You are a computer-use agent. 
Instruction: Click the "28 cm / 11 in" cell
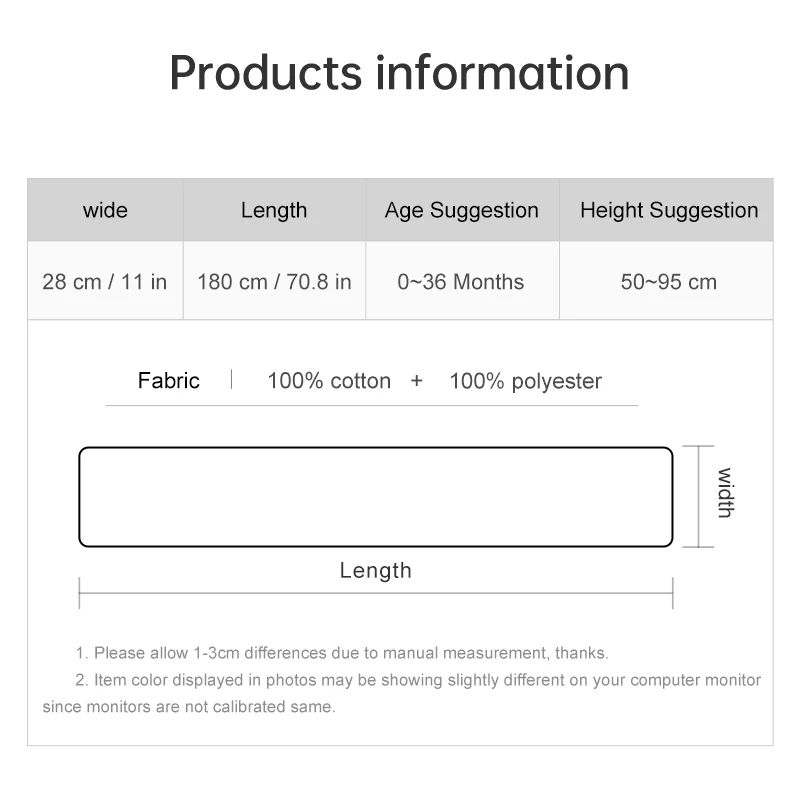coord(105,281)
